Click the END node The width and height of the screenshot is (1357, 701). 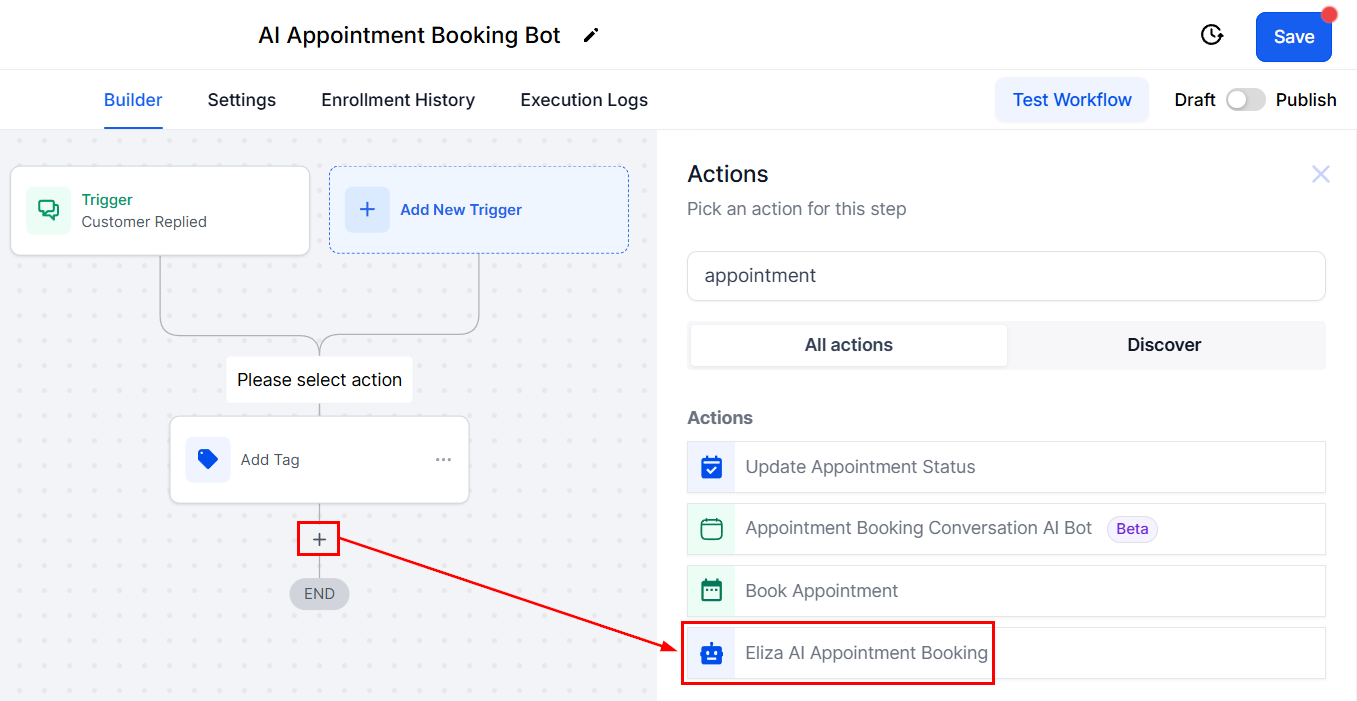[x=319, y=594]
